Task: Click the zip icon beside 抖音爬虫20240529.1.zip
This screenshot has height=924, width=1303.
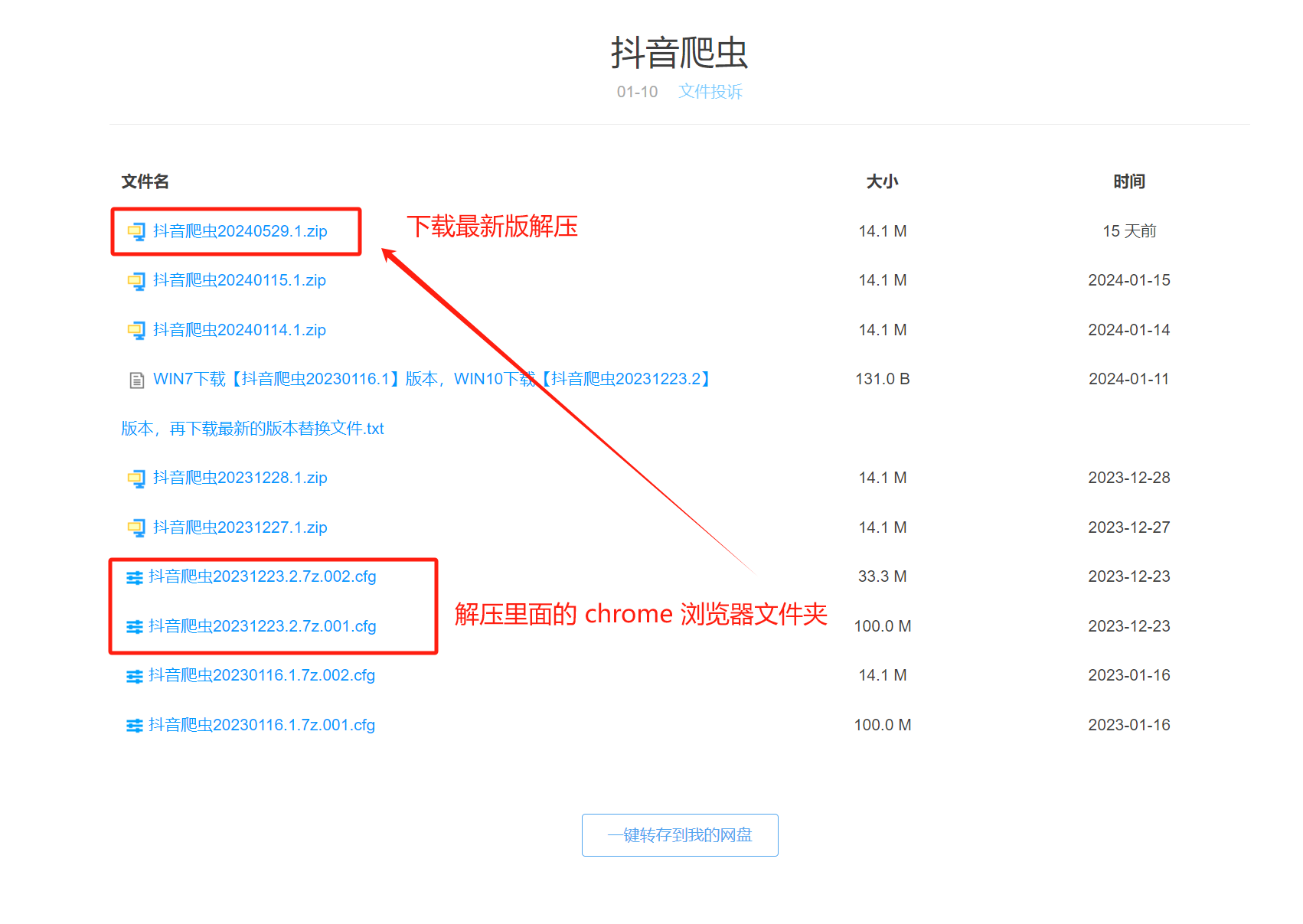Action: click(x=136, y=231)
